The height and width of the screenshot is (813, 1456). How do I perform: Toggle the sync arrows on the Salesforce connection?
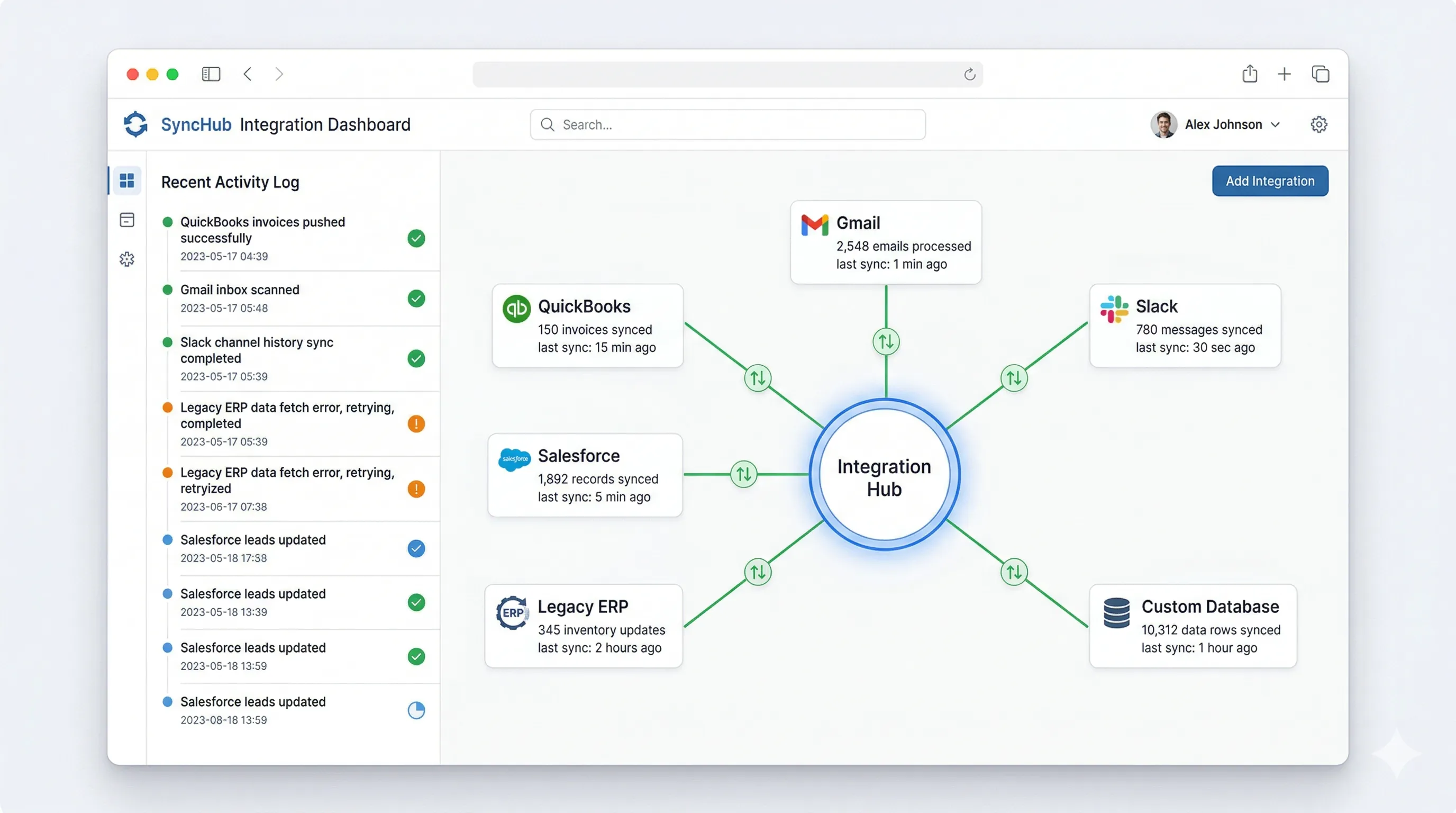743,474
